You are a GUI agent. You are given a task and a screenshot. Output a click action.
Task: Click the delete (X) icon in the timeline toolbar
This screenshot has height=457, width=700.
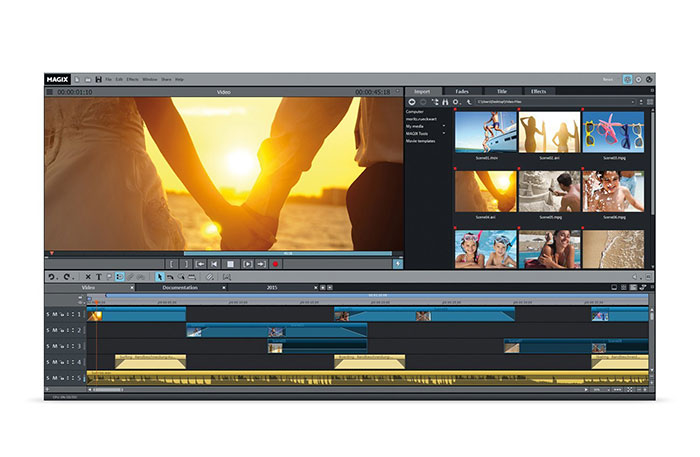tap(87, 276)
